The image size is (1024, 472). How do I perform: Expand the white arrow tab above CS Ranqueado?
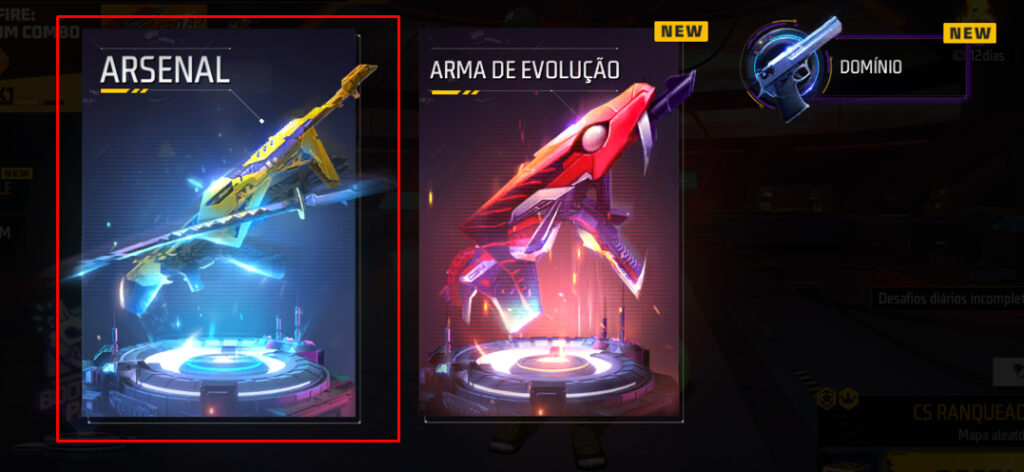click(x=1008, y=372)
